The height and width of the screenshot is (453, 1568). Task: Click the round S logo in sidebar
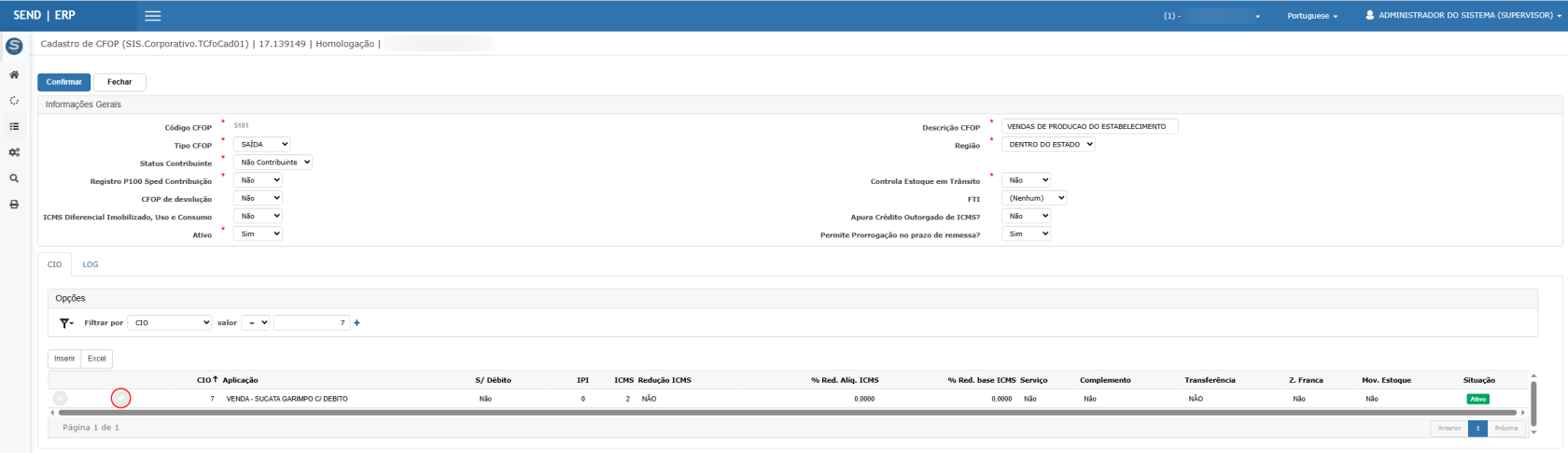click(14, 46)
